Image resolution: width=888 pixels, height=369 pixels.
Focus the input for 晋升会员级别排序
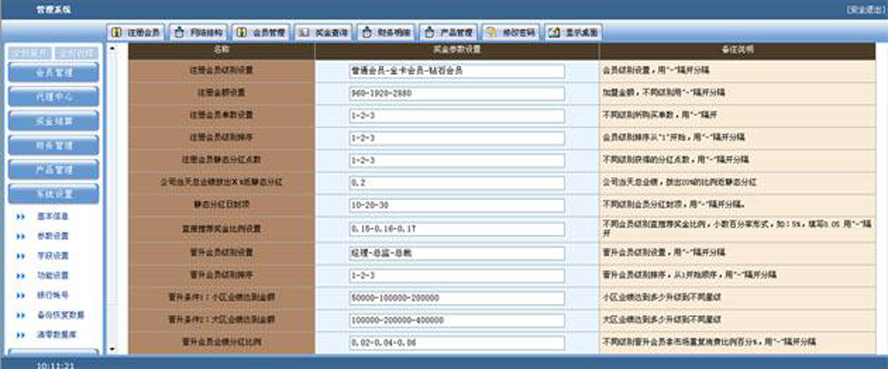pos(456,276)
